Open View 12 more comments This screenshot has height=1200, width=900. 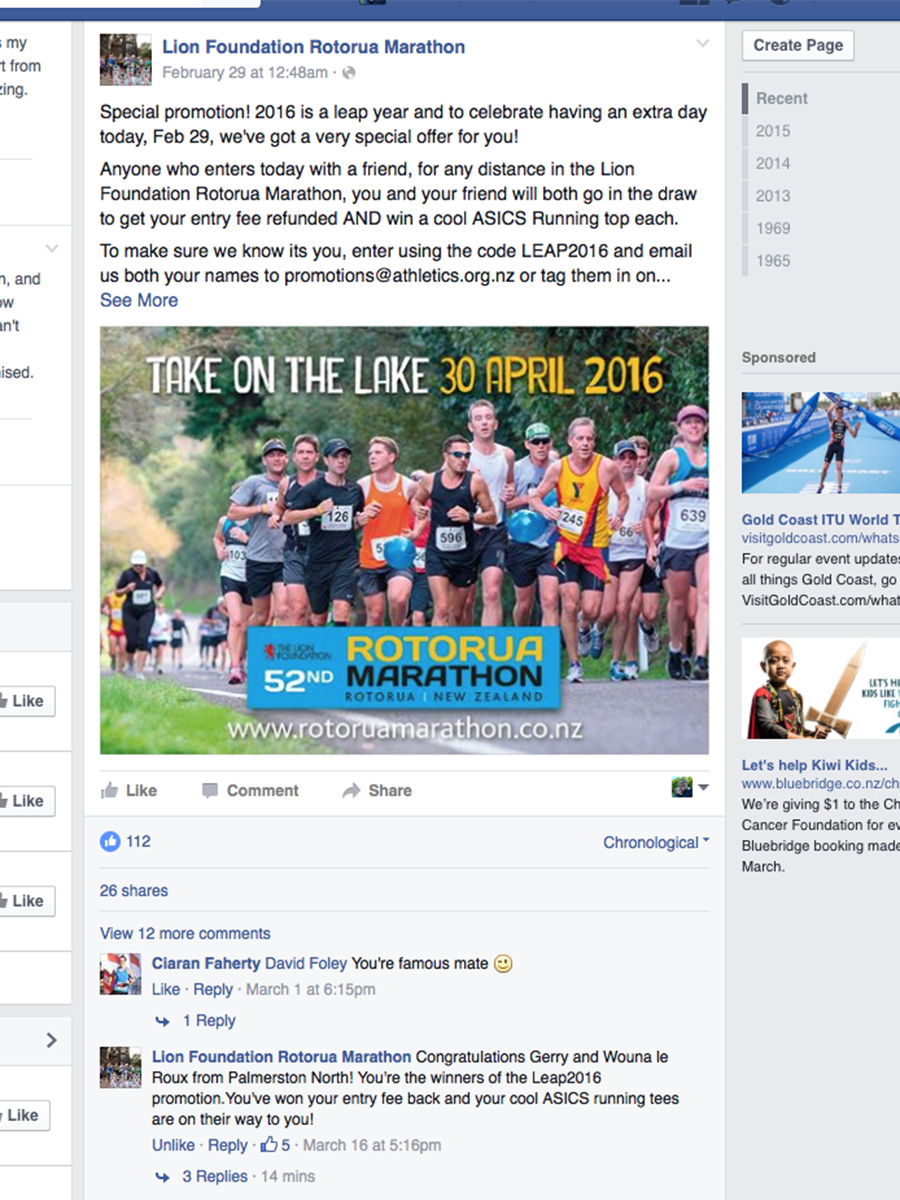(x=185, y=933)
